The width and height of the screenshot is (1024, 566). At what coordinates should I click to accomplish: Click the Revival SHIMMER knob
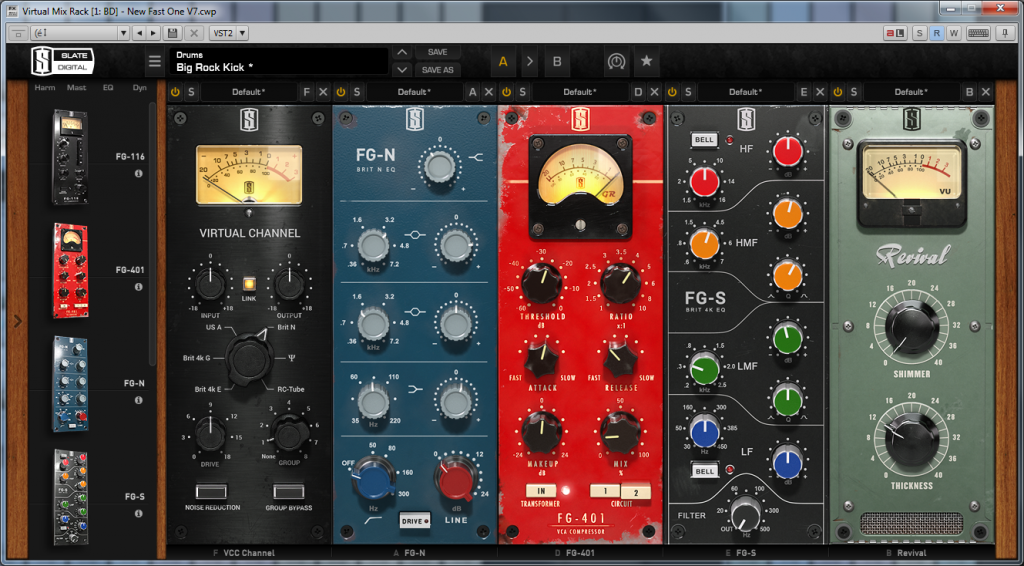912,326
